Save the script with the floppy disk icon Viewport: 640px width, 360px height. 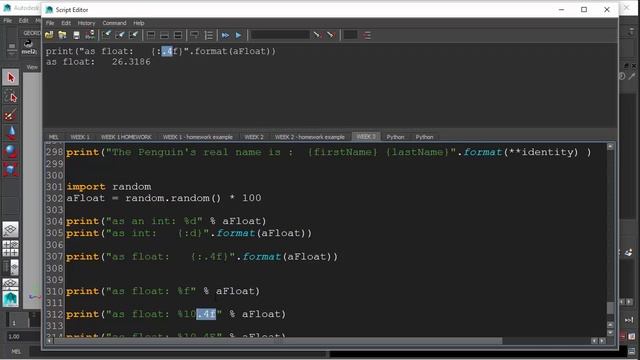(76, 35)
